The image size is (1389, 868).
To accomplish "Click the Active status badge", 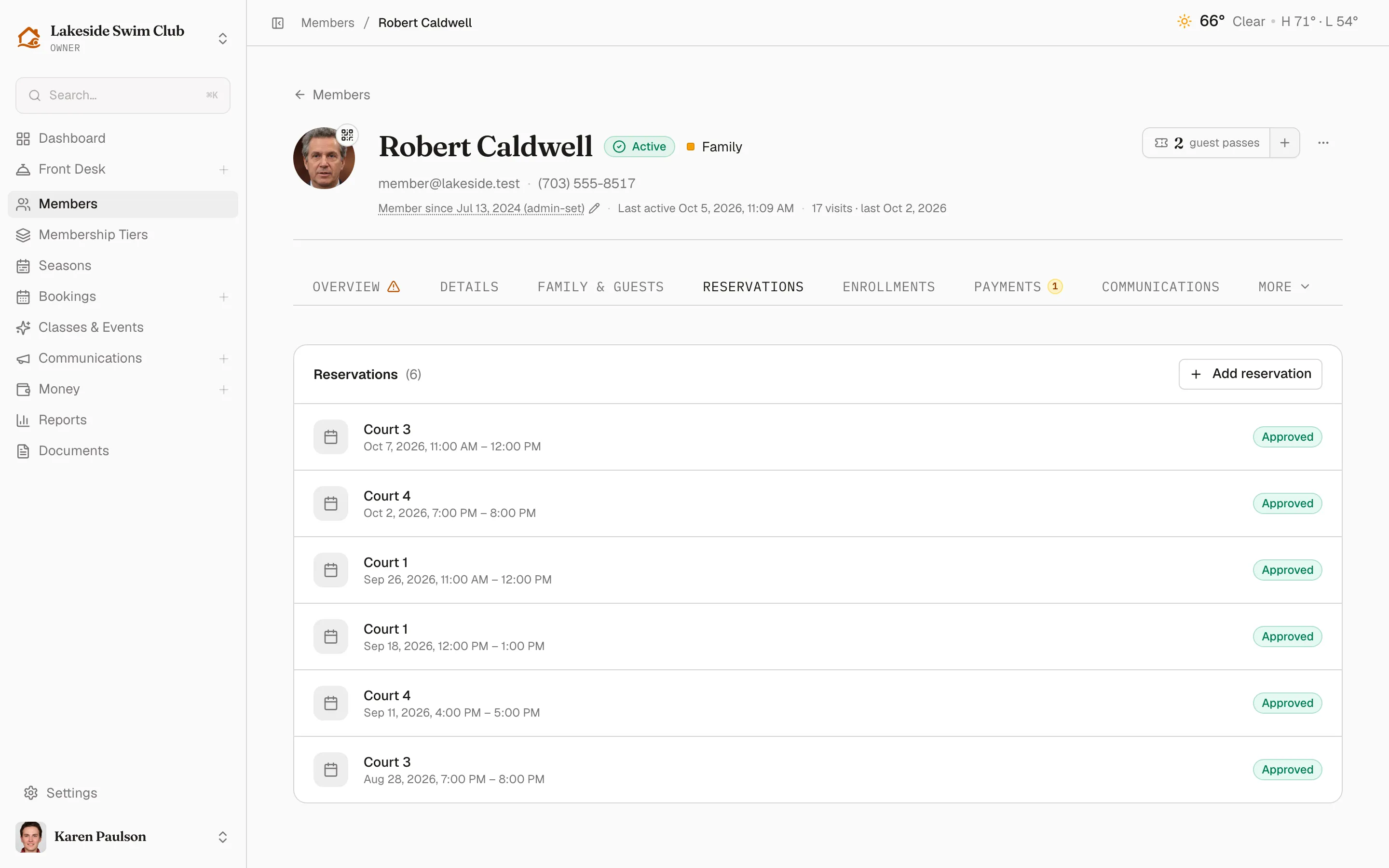I will (639, 147).
